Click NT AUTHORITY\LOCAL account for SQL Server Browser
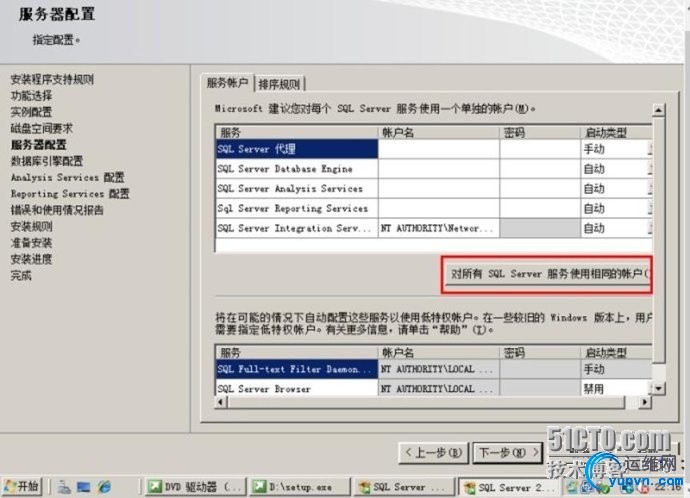The image size is (690, 498). 439,388
